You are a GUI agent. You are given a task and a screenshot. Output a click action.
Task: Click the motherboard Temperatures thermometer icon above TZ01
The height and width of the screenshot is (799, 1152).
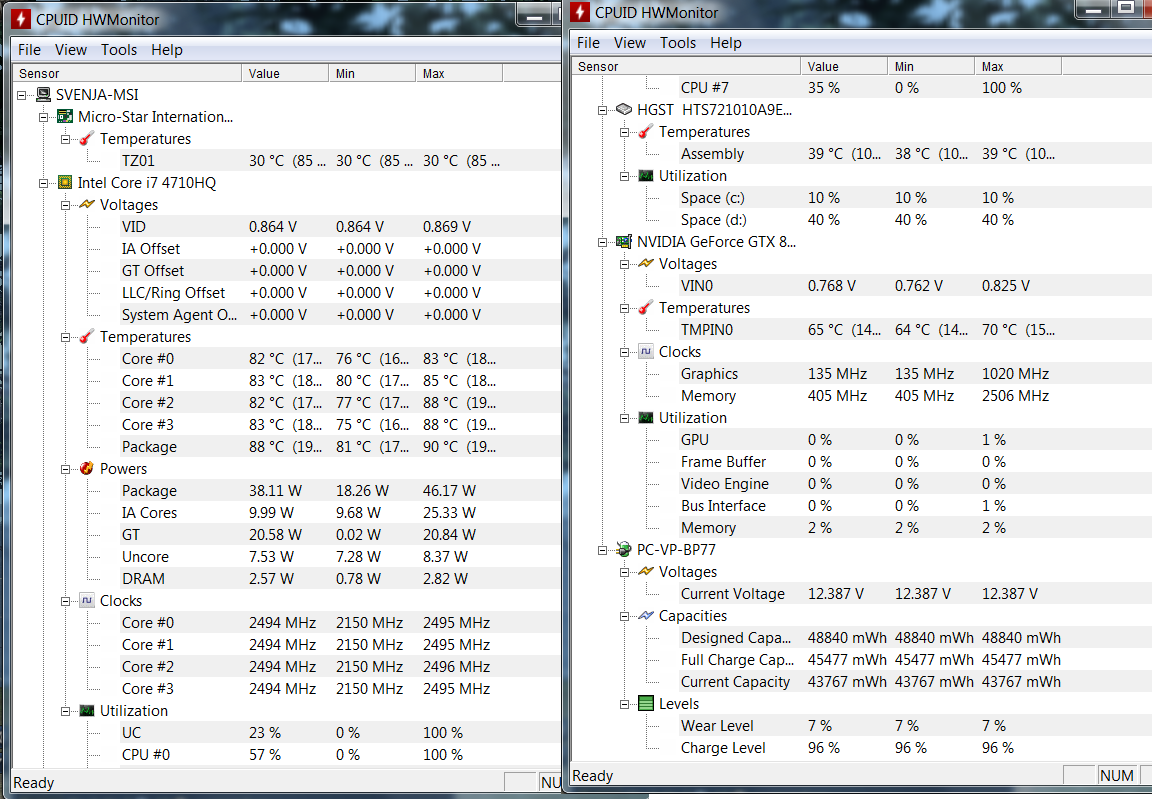click(87, 139)
